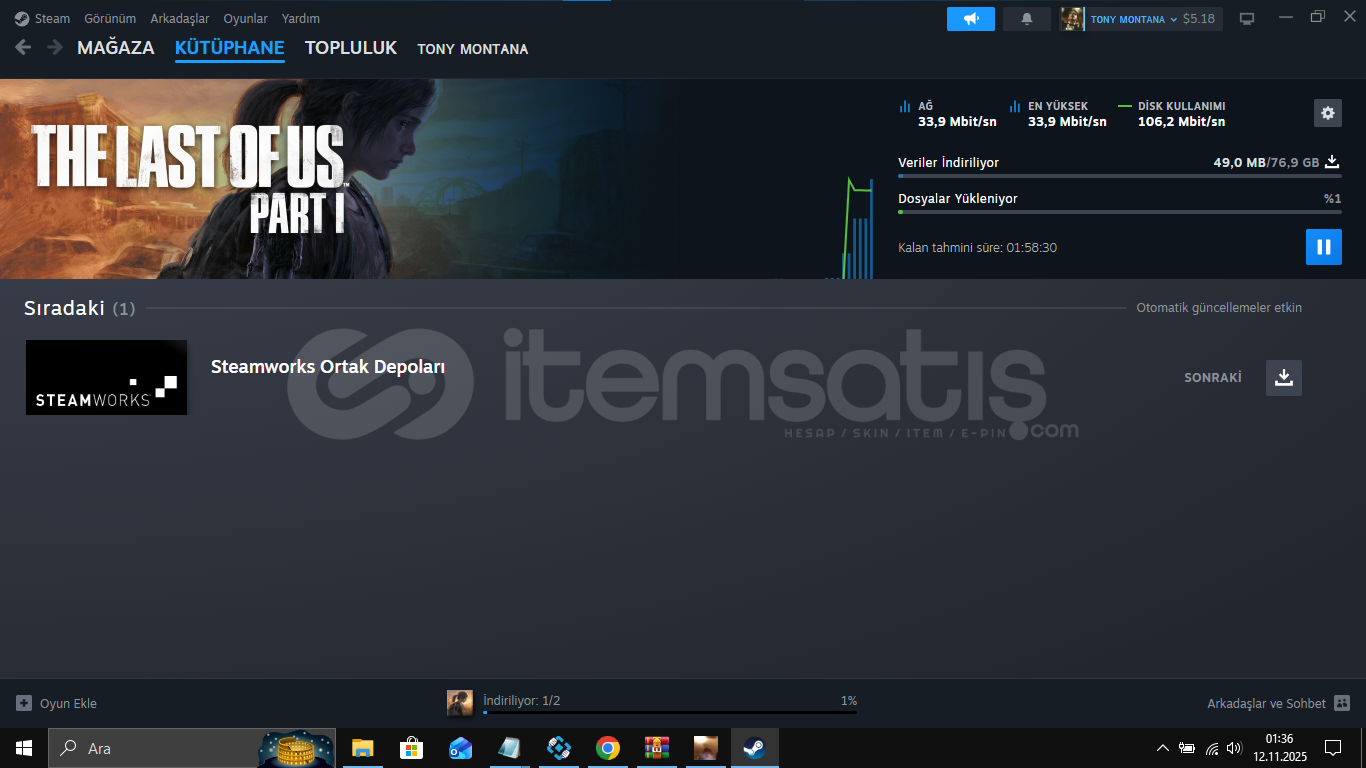The image size is (1366, 768).
Task: Open the Yardım menu
Action: coord(301,19)
